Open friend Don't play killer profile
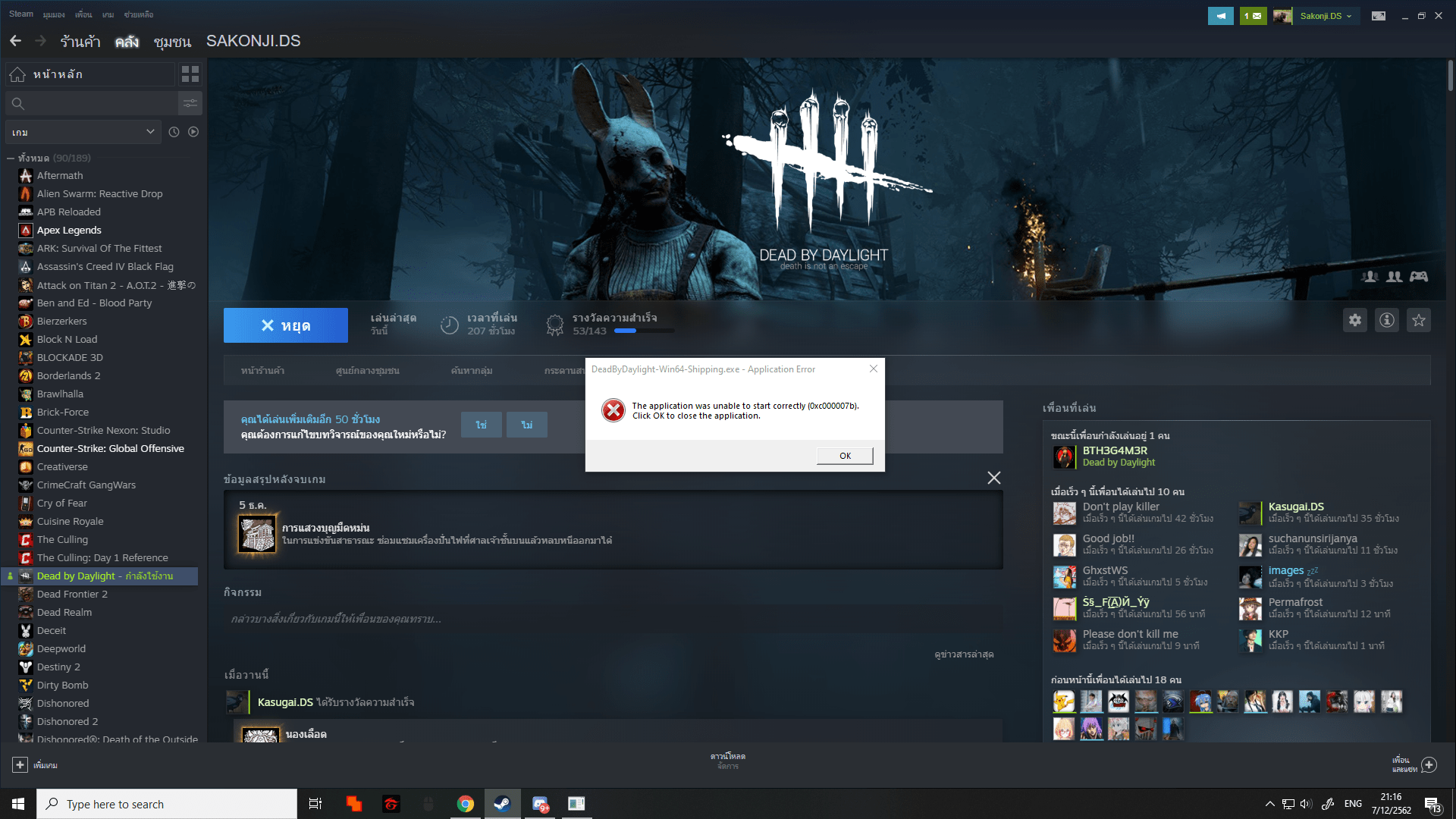The width and height of the screenshot is (1456, 819). click(x=1121, y=507)
